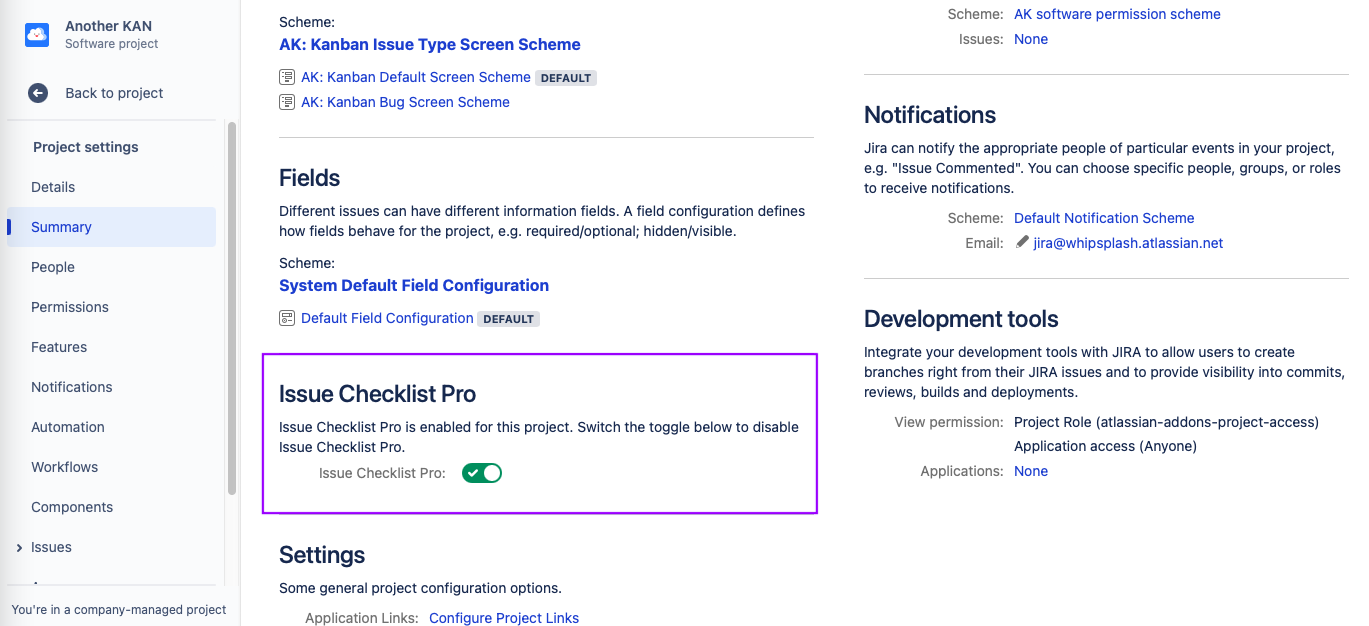Viewport: 1369px width, 626px height.
Task: Click the Default Field Configuration icon
Action: pyautogui.click(x=287, y=318)
